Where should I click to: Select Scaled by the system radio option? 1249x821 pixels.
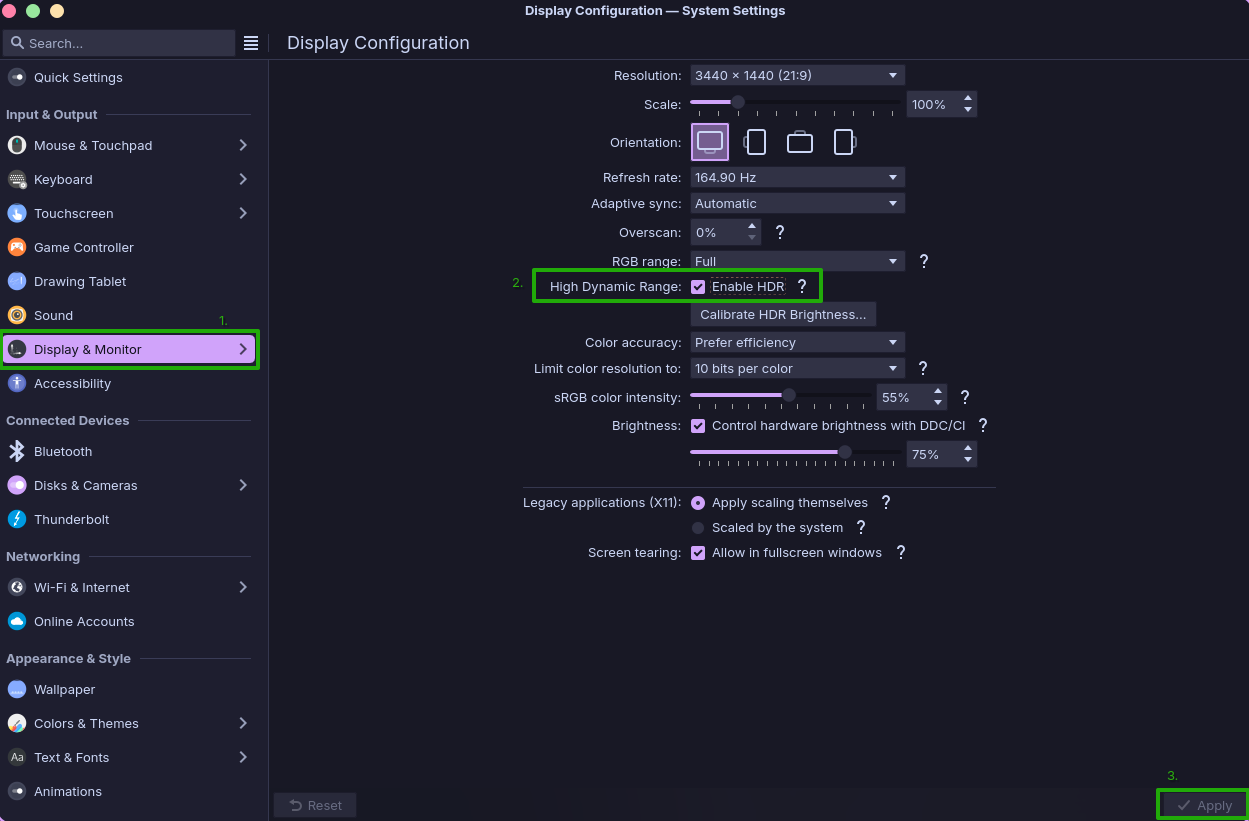point(698,527)
